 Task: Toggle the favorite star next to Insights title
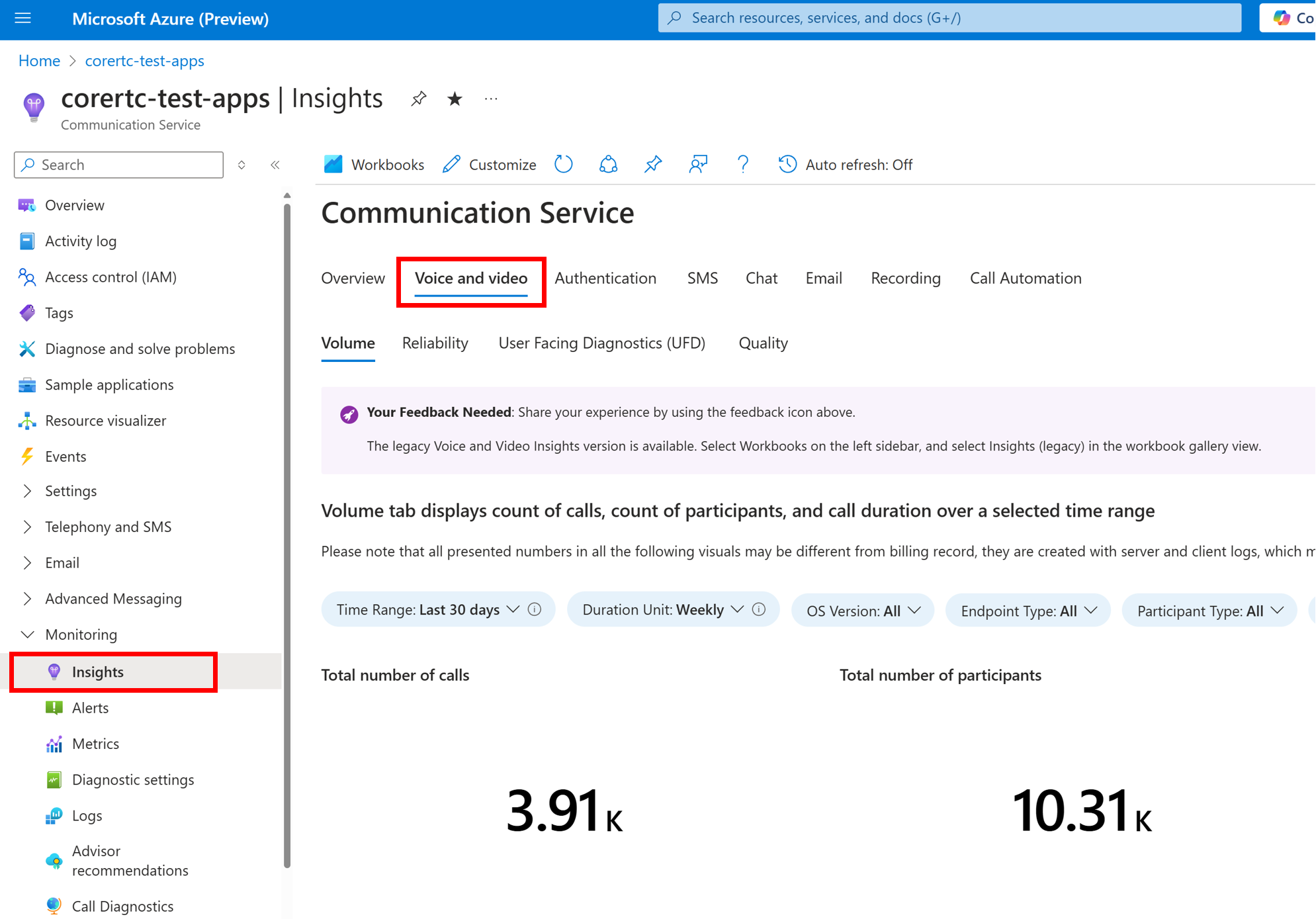[x=455, y=99]
